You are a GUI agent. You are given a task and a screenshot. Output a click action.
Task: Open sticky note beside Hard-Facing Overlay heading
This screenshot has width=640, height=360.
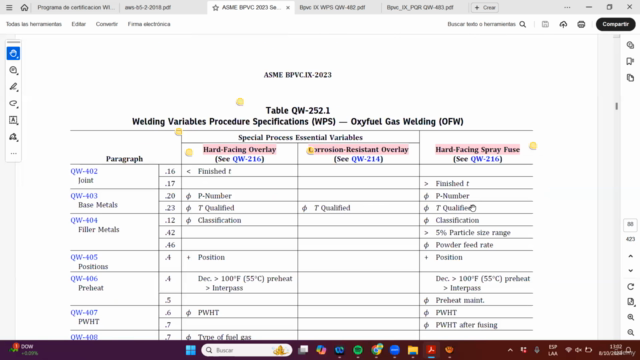click(x=189, y=152)
